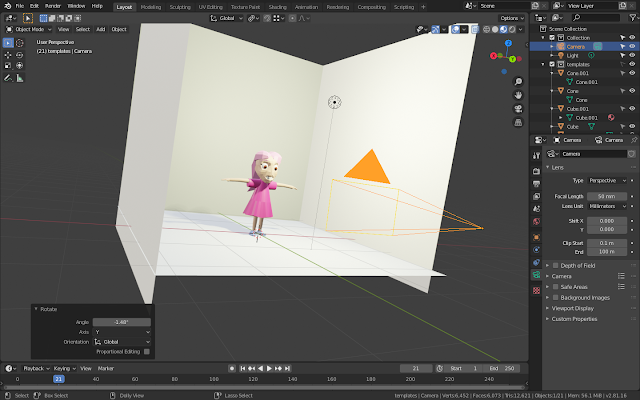This screenshot has height=400, width=640.
Task: Select the Select Box tool in left toolbar
Action: [x=8, y=43]
